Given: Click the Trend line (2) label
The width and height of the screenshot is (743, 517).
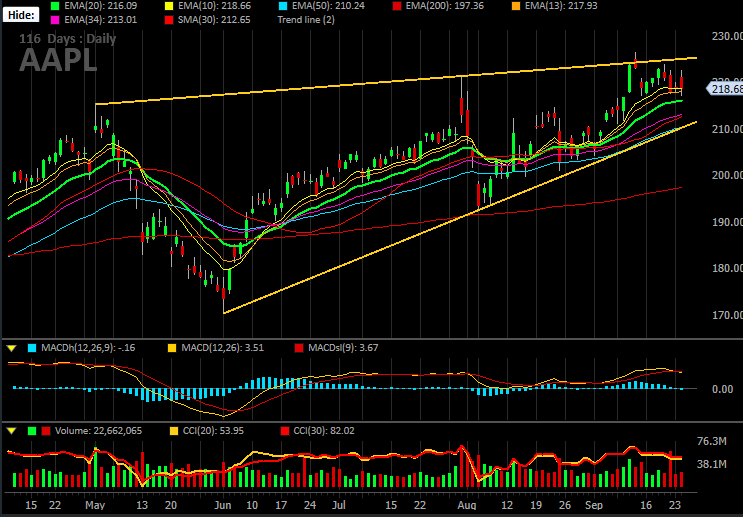Looking at the screenshot, I should (306, 20).
